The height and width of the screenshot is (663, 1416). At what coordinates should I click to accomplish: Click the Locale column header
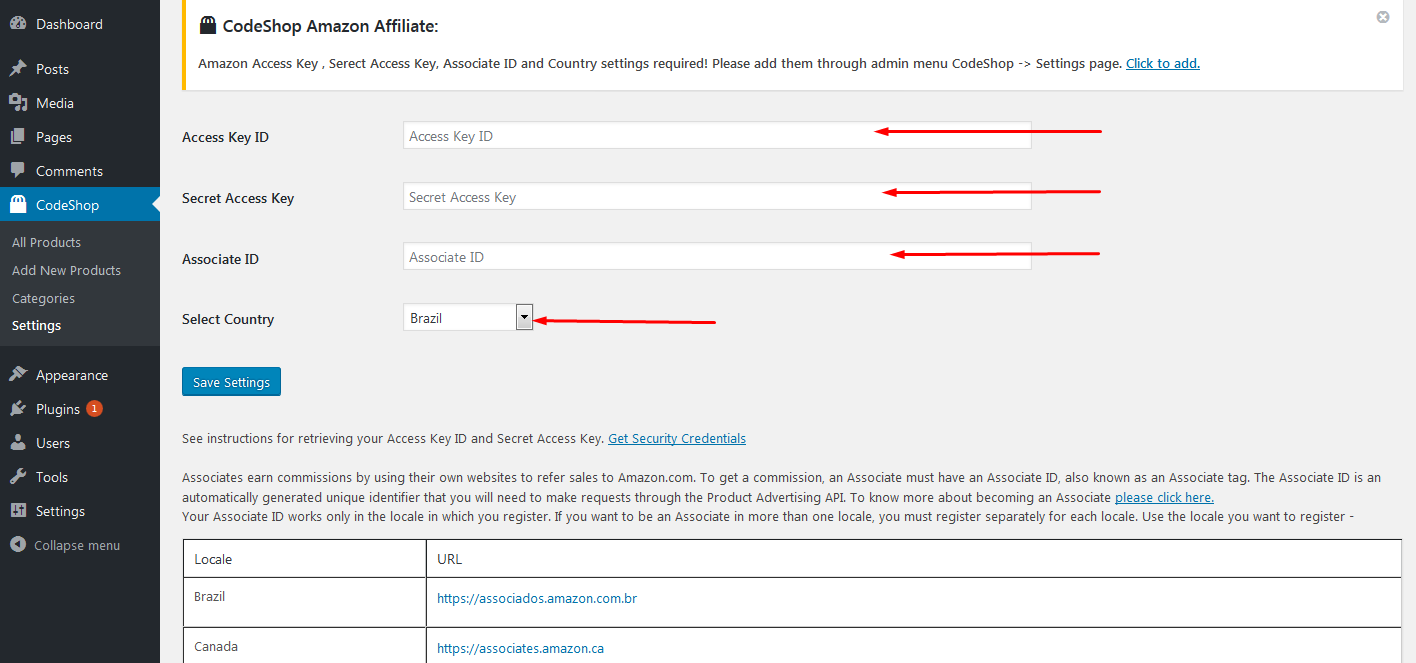(305, 559)
